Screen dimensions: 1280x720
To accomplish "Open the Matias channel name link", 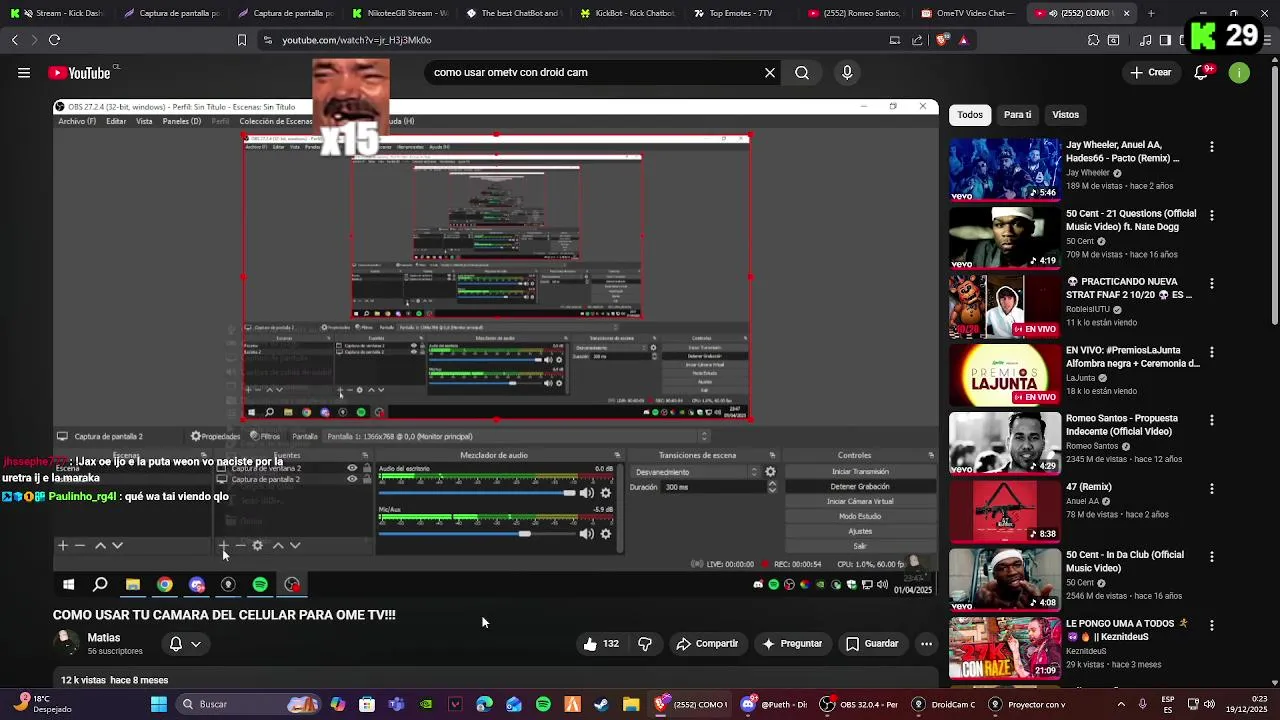I will click(x=104, y=638).
